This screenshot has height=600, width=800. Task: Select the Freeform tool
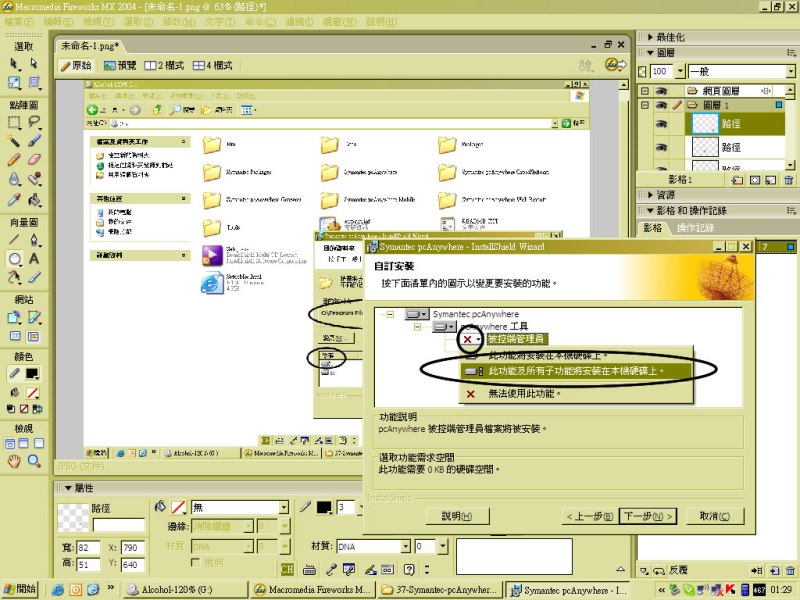point(14,278)
